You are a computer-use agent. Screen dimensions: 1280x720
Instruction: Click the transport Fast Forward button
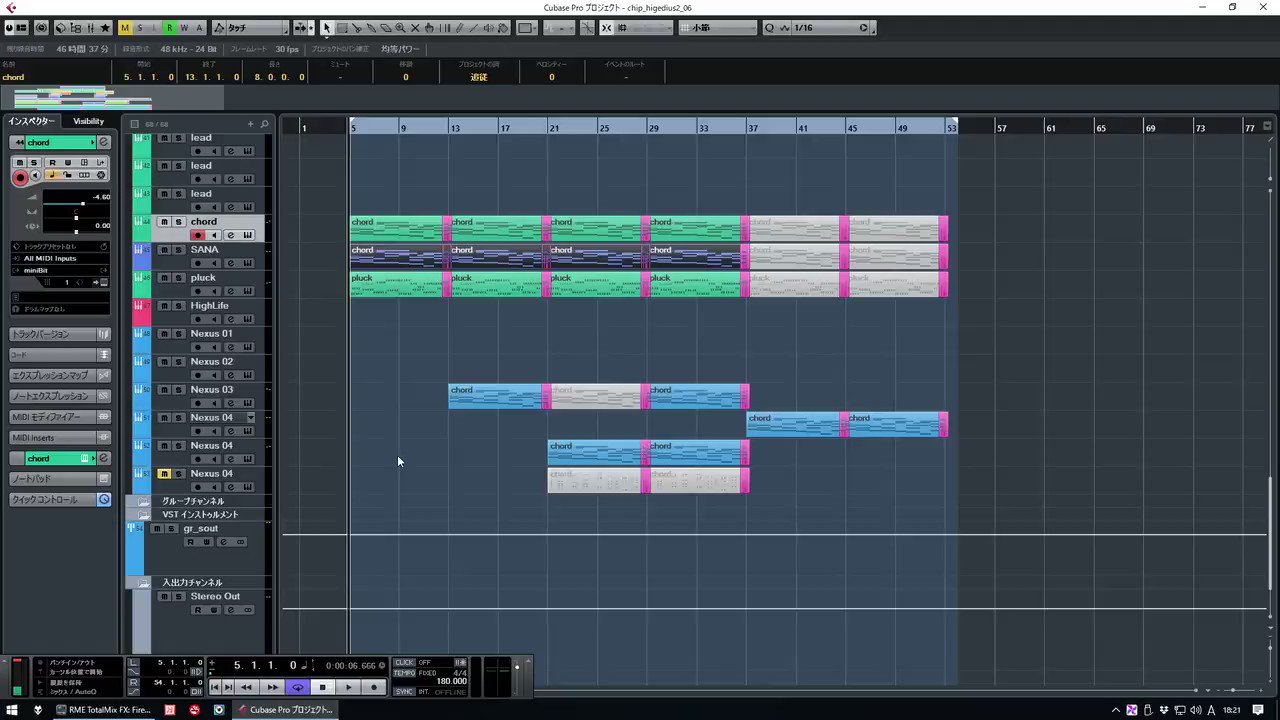pyautogui.click(x=272, y=687)
